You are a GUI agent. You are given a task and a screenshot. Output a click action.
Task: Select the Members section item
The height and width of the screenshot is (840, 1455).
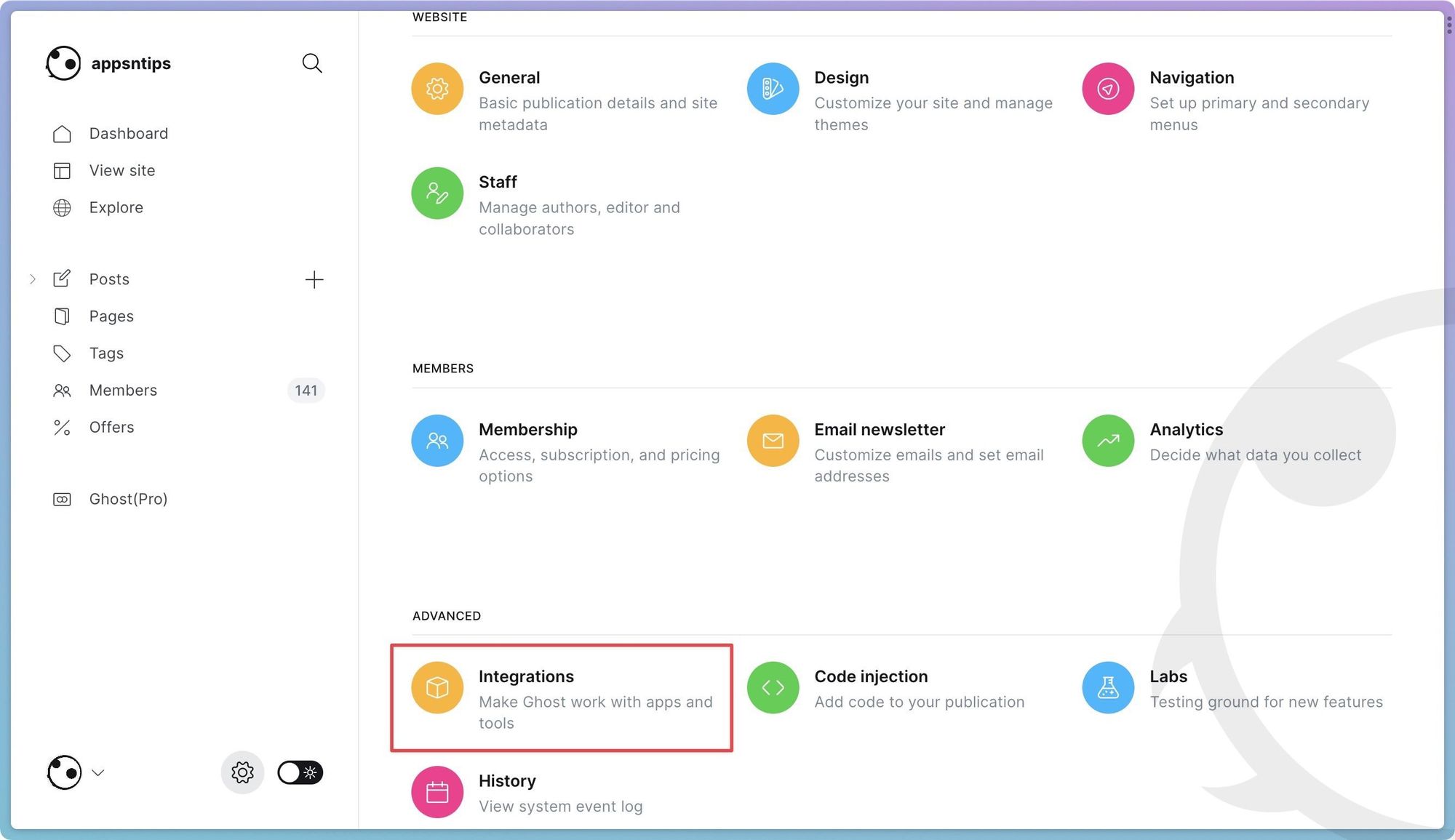click(123, 390)
